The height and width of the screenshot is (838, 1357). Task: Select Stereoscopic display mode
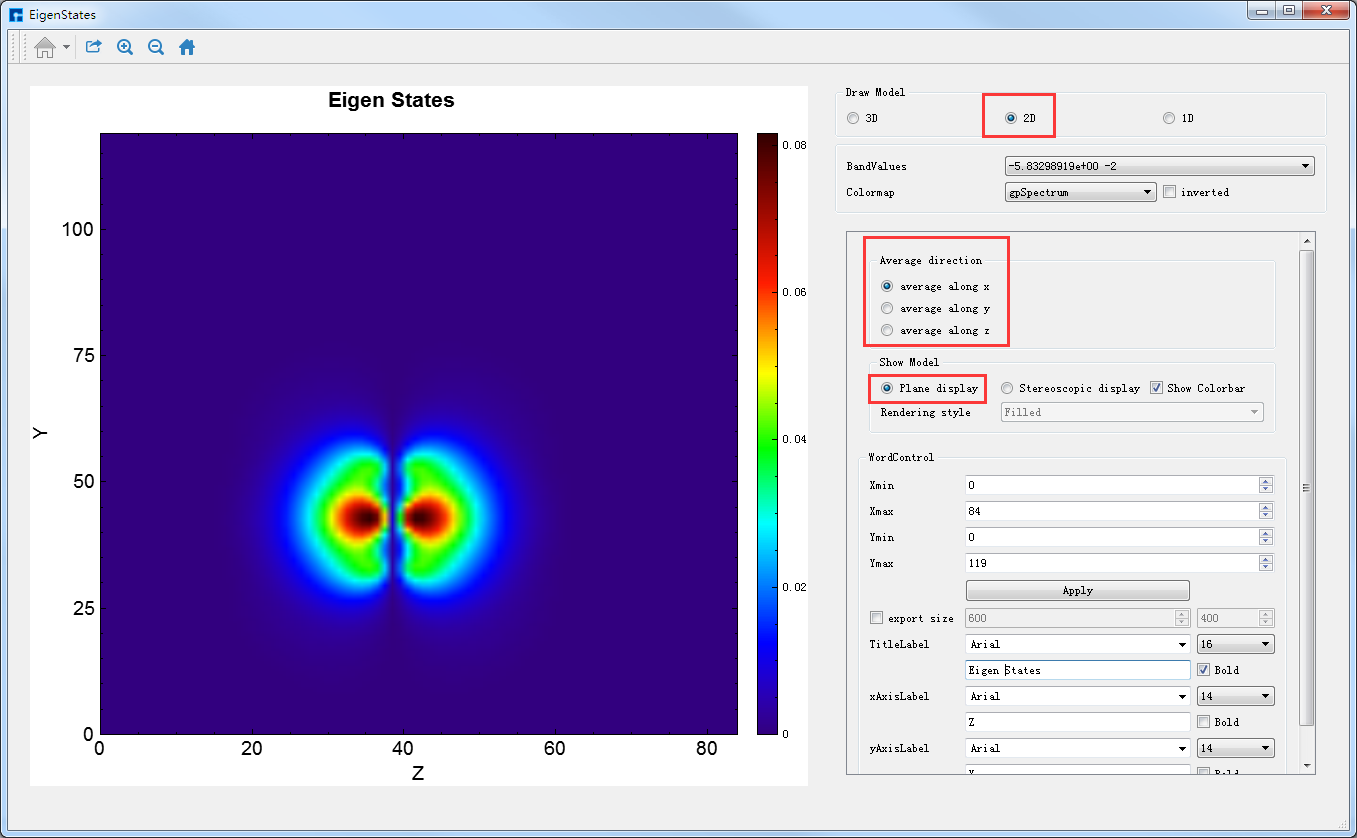(x=1007, y=388)
